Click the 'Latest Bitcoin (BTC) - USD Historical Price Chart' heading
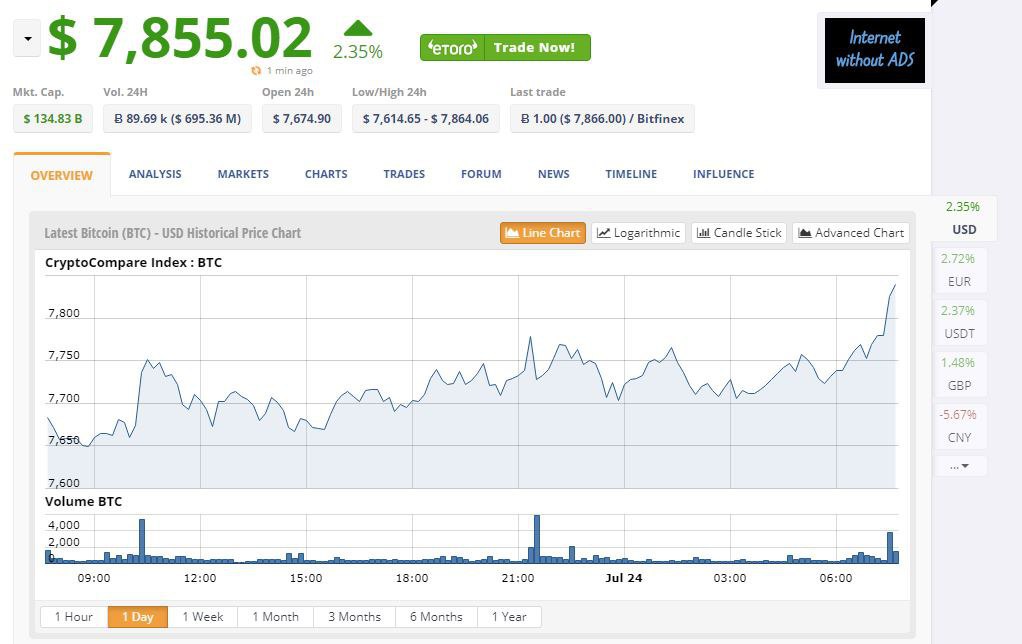This screenshot has height=644, width=1022. tap(173, 233)
